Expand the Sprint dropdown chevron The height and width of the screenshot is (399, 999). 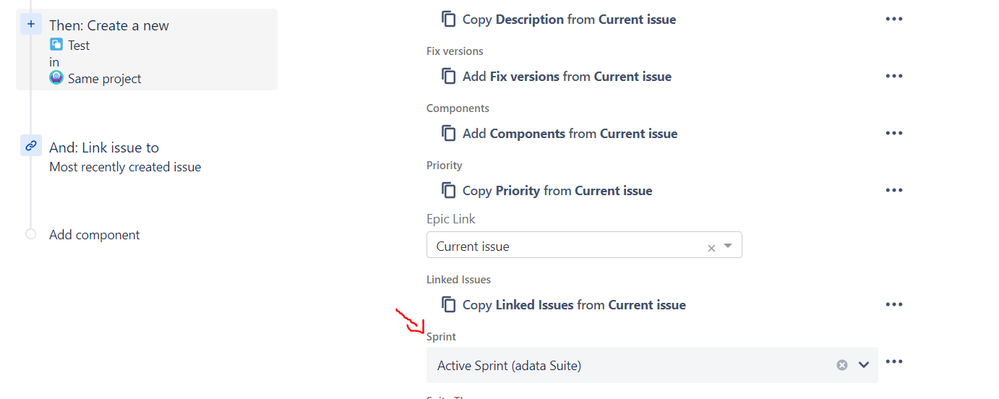click(864, 365)
